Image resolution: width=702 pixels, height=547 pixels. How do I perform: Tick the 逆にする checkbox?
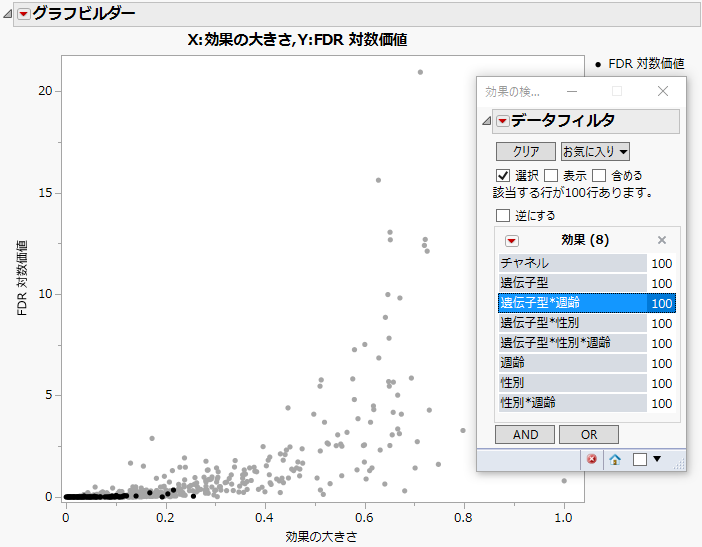[503, 215]
